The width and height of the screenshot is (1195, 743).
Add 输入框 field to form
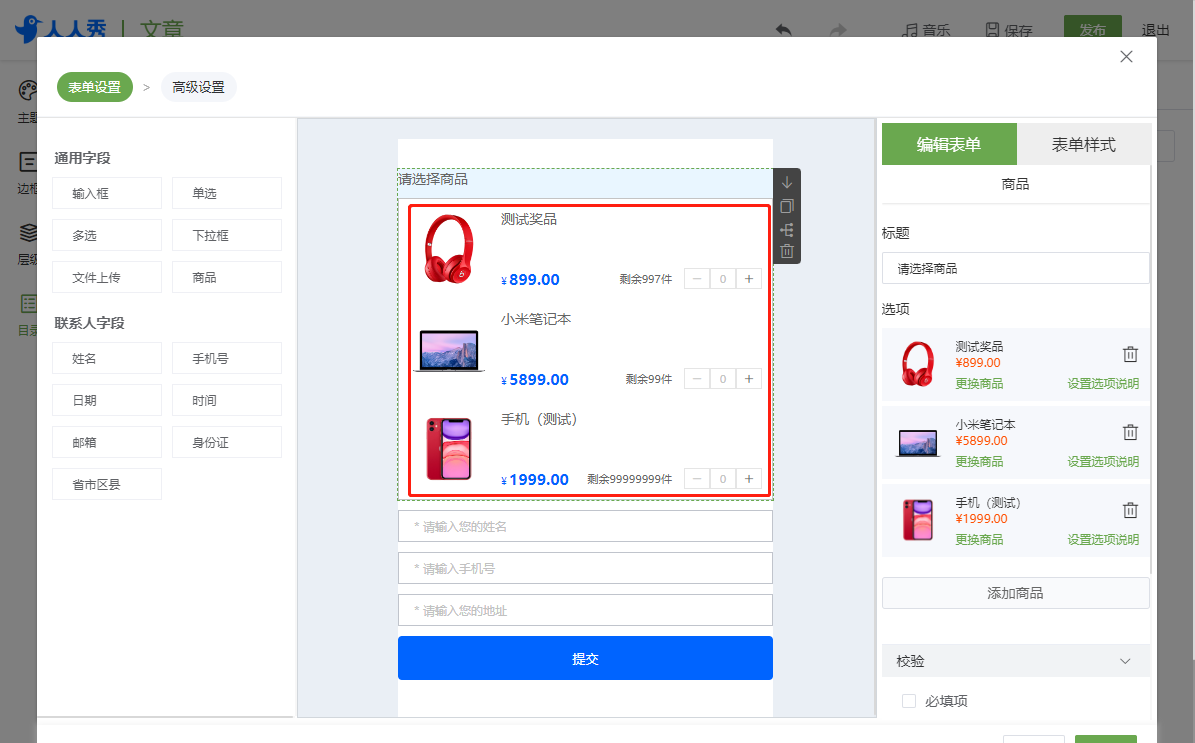pyautogui.click(x=107, y=194)
